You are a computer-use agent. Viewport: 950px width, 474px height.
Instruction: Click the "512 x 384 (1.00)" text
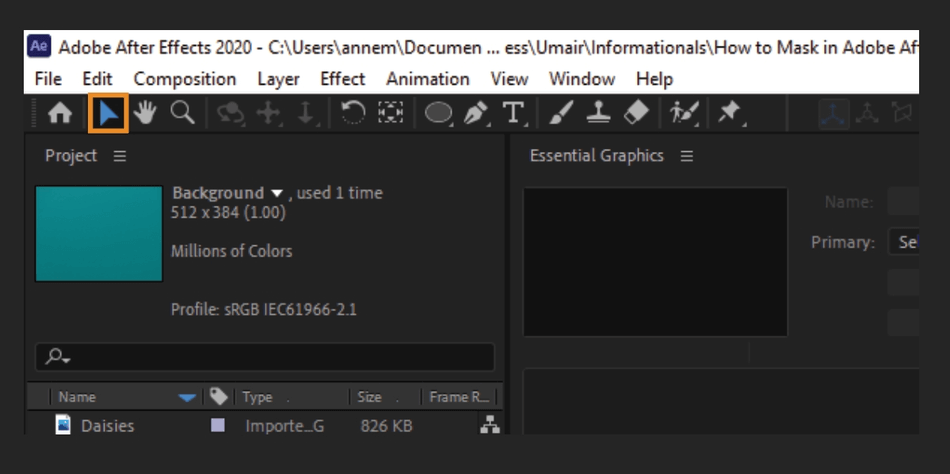tap(228, 213)
